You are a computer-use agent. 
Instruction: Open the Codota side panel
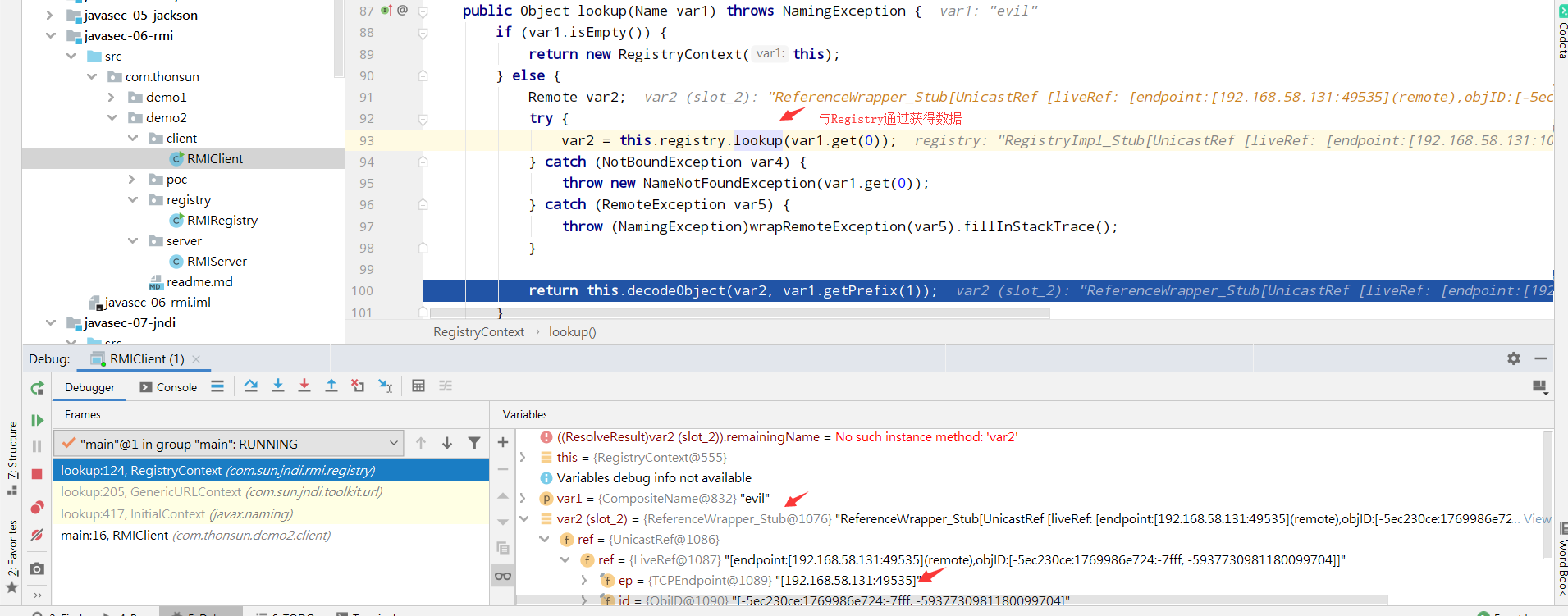pyautogui.click(x=1561, y=33)
